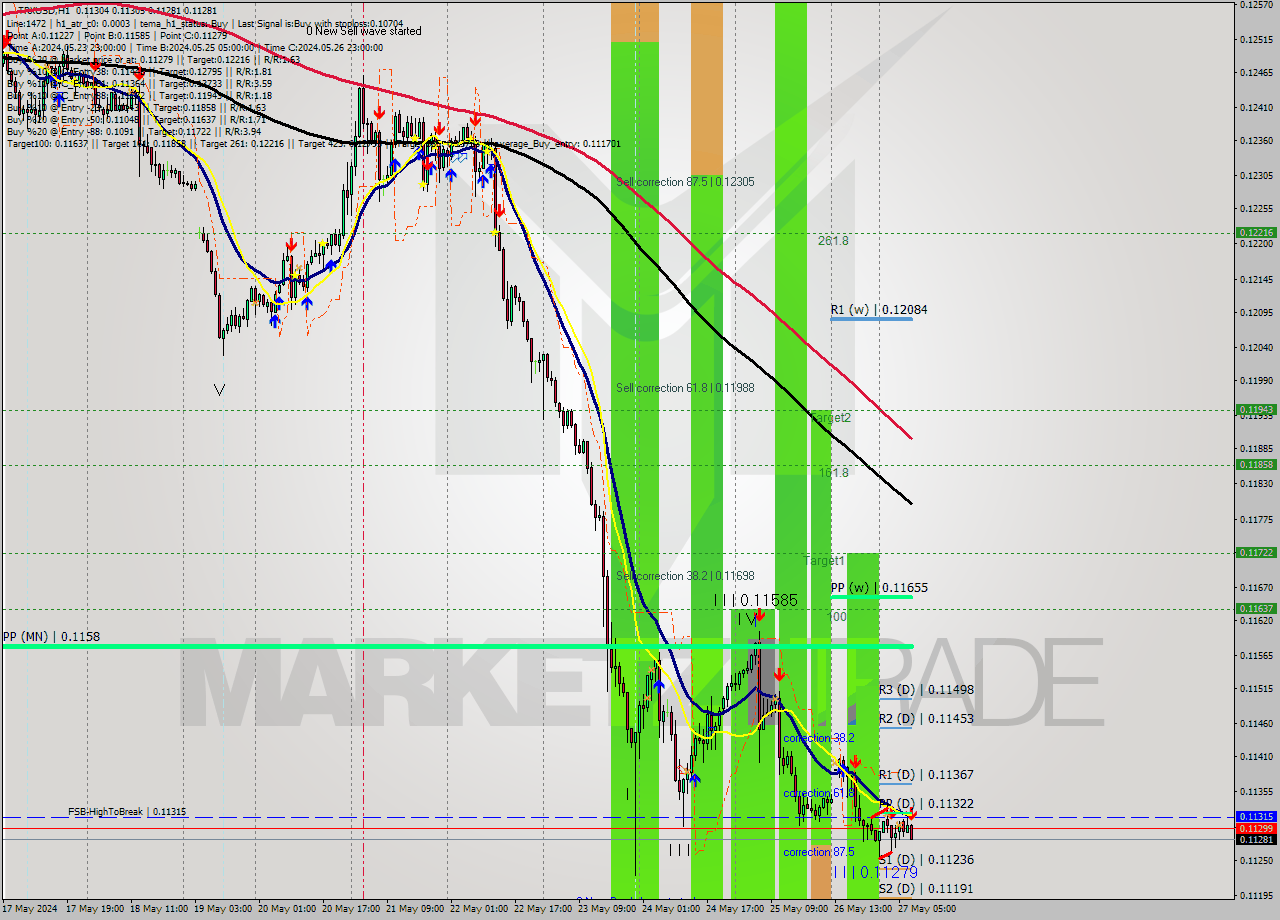
Task: Click the blue 'correction 61.8' label
Action: [x=818, y=793]
